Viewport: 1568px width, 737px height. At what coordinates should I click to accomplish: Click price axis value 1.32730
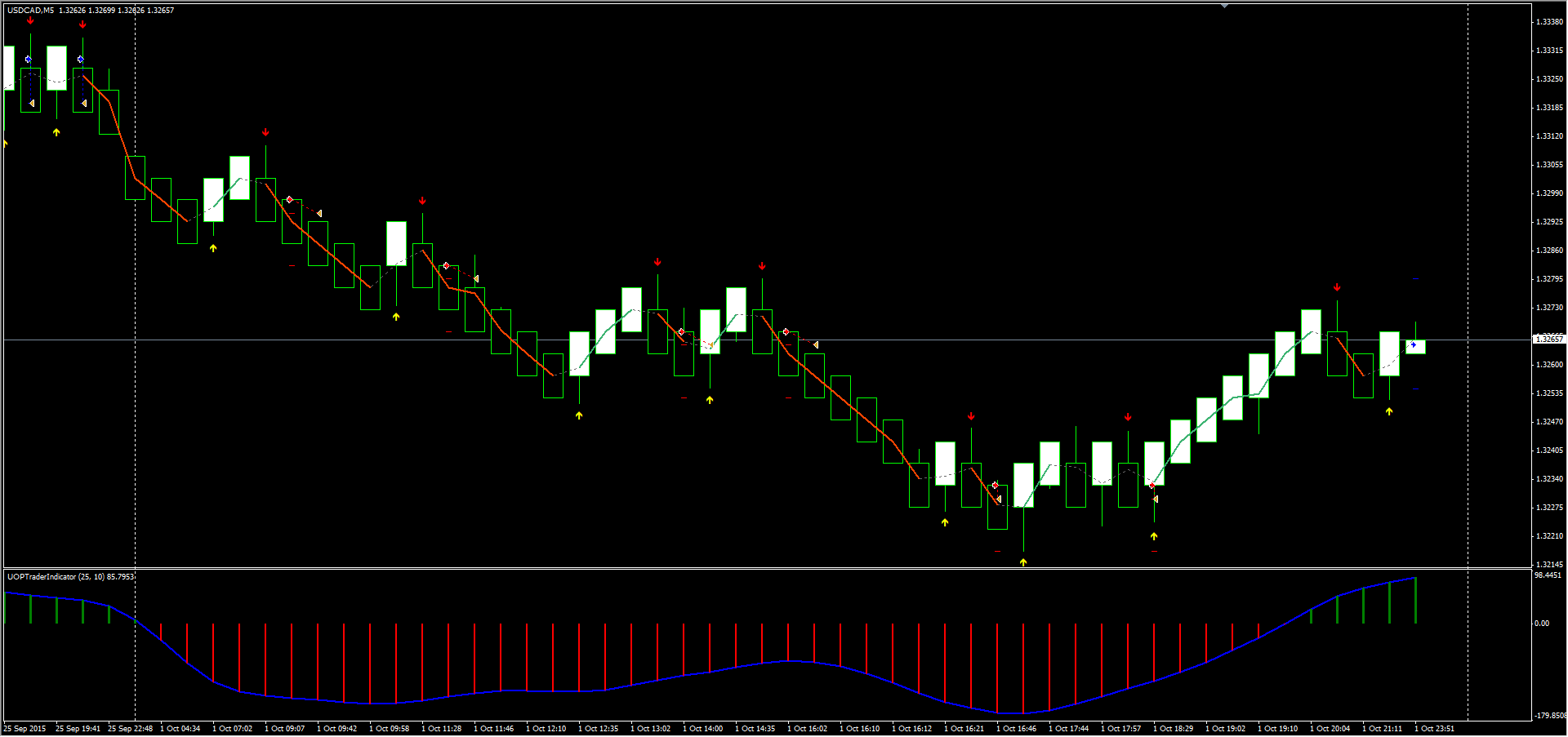coord(1550,308)
